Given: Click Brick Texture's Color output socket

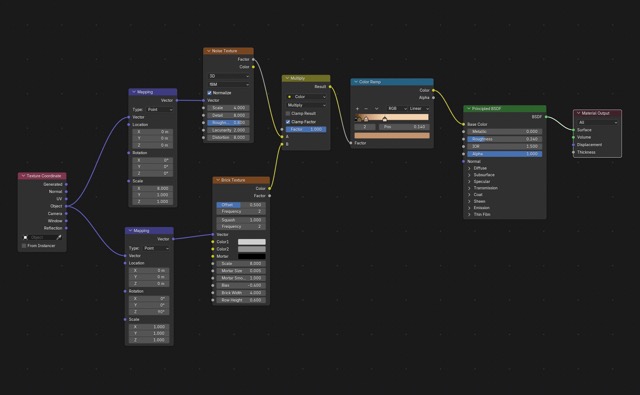Looking at the screenshot, I should pos(269,189).
